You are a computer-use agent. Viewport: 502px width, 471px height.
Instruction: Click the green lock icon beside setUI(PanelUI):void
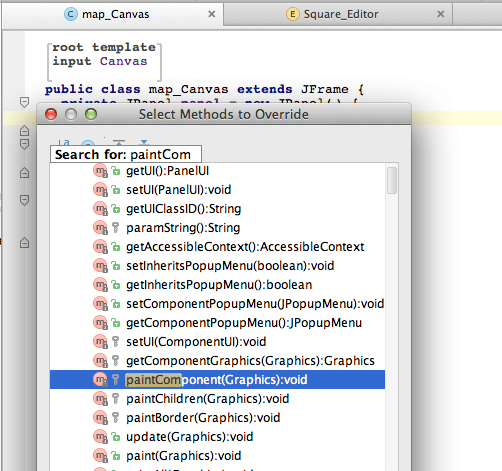point(116,190)
